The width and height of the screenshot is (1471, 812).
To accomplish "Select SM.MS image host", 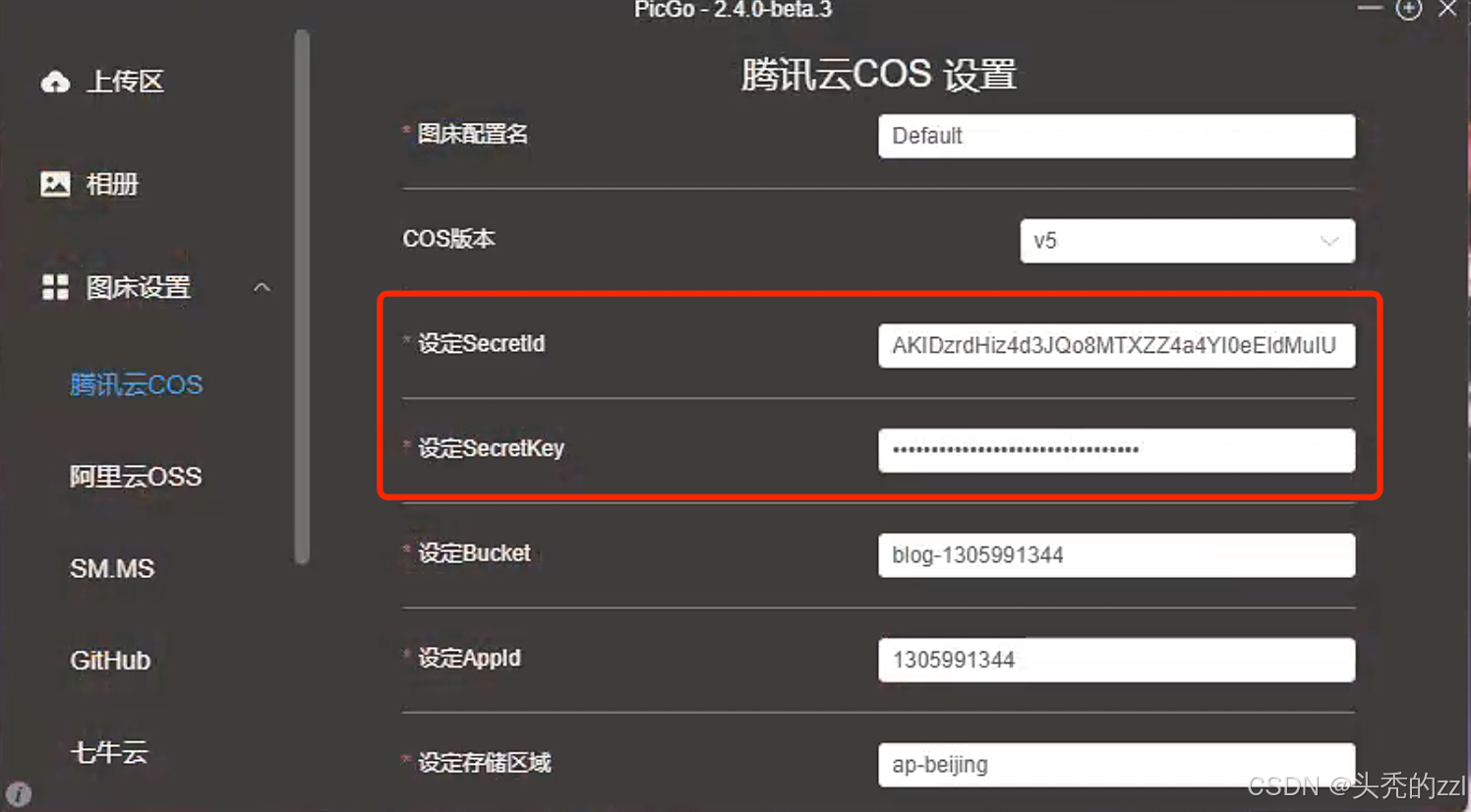I will 112,568.
